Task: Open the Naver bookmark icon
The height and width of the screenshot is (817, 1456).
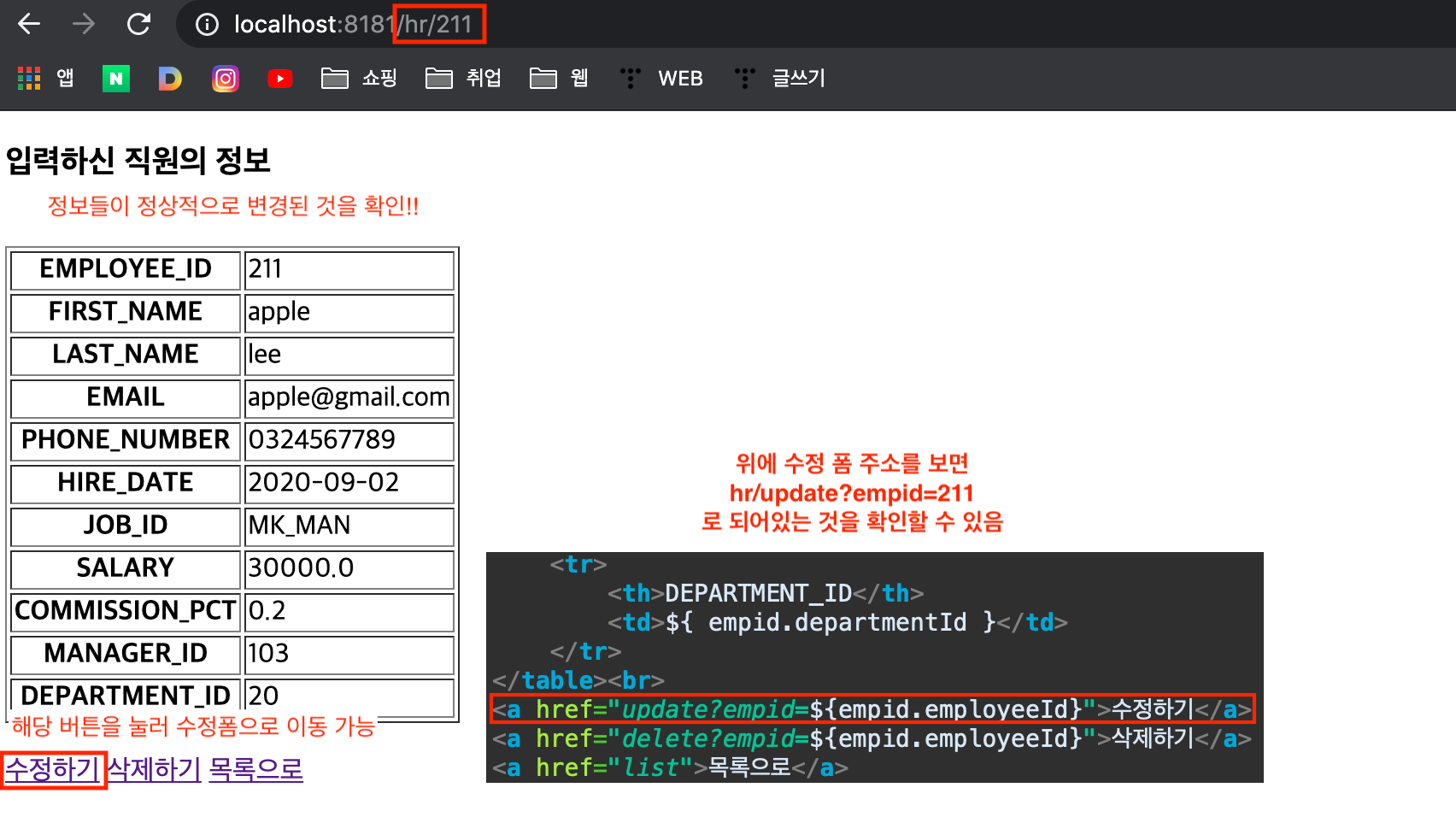Action: [116, 79]
